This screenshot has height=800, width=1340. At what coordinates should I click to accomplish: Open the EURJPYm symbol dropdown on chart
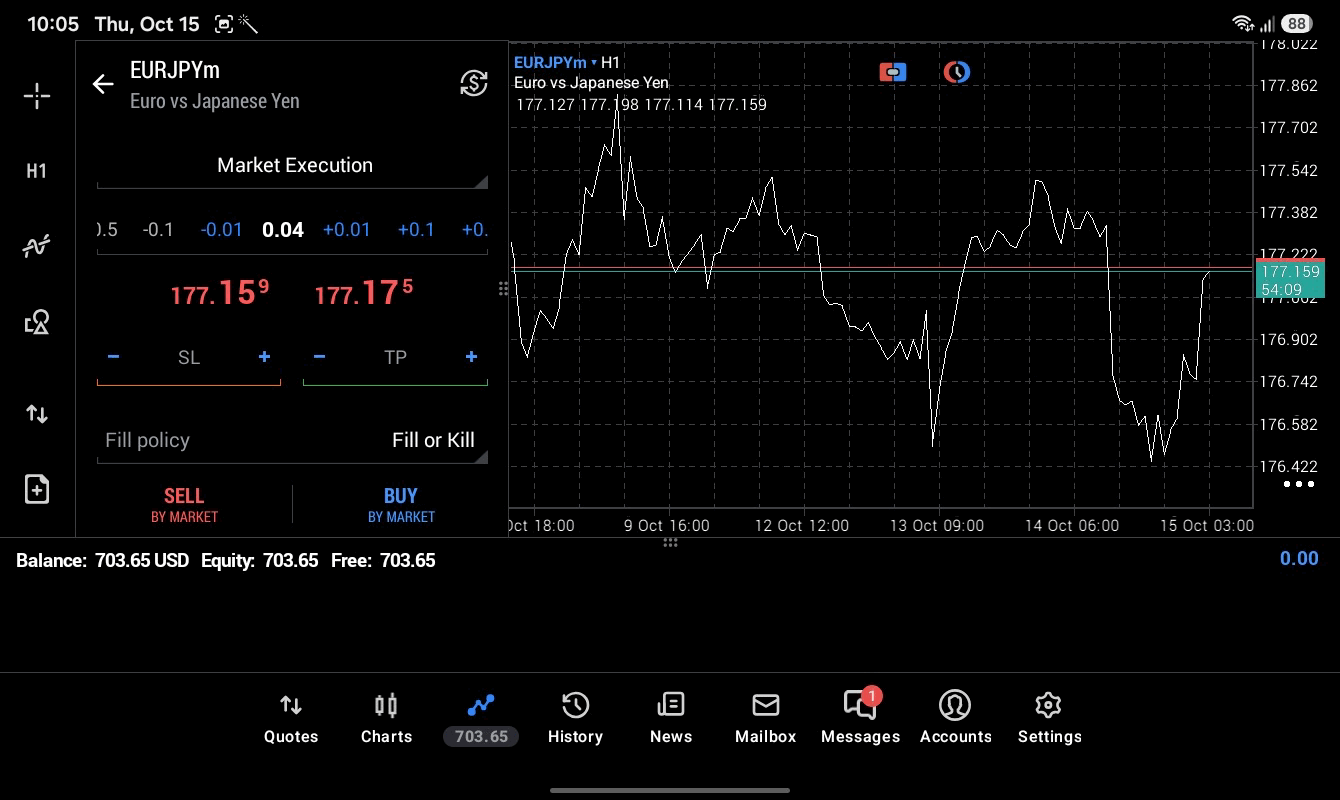coord(555,62)
